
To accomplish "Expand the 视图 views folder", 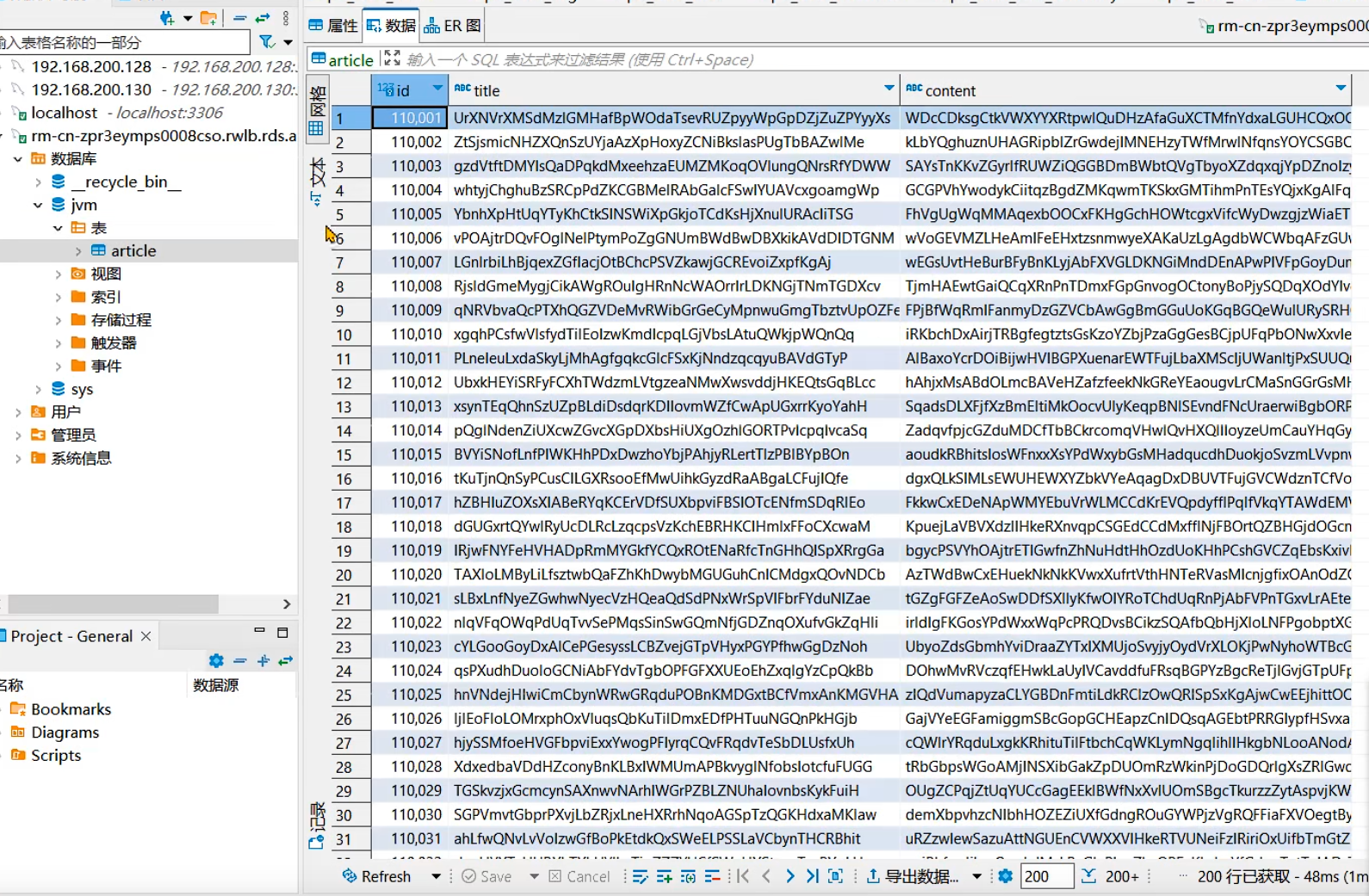I will [x=58, y=275].
